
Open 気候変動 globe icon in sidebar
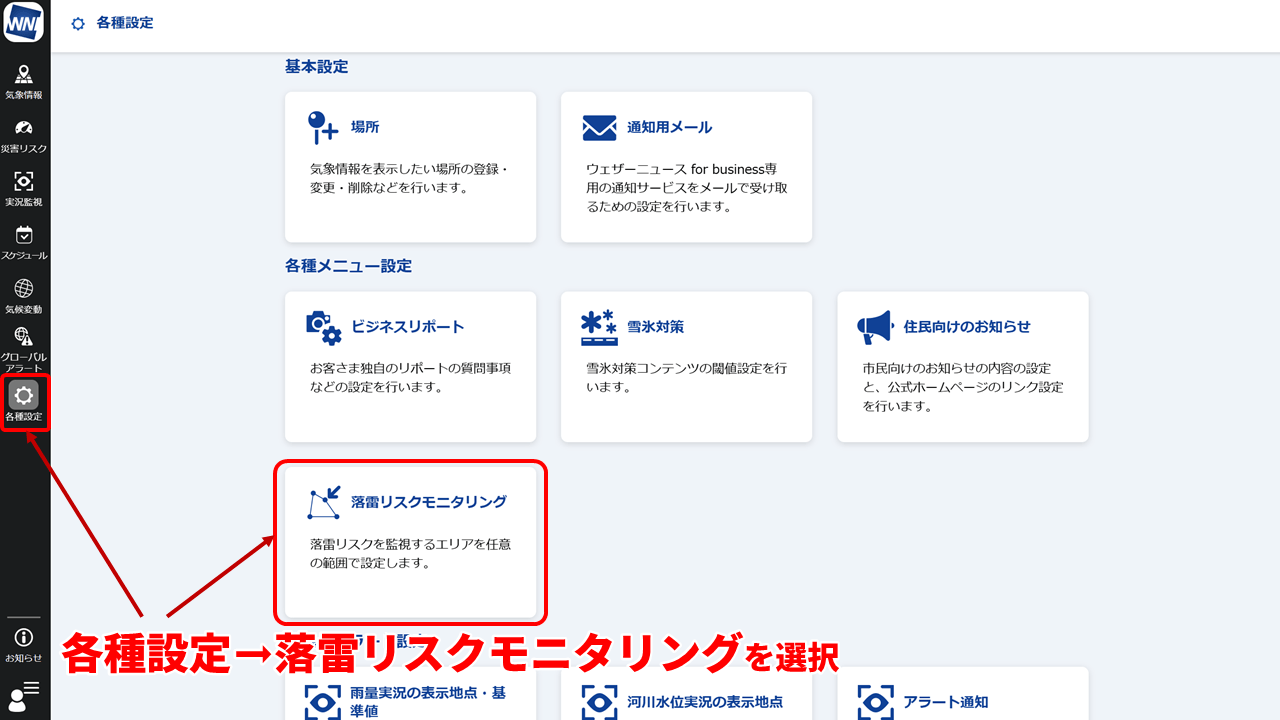24,295
